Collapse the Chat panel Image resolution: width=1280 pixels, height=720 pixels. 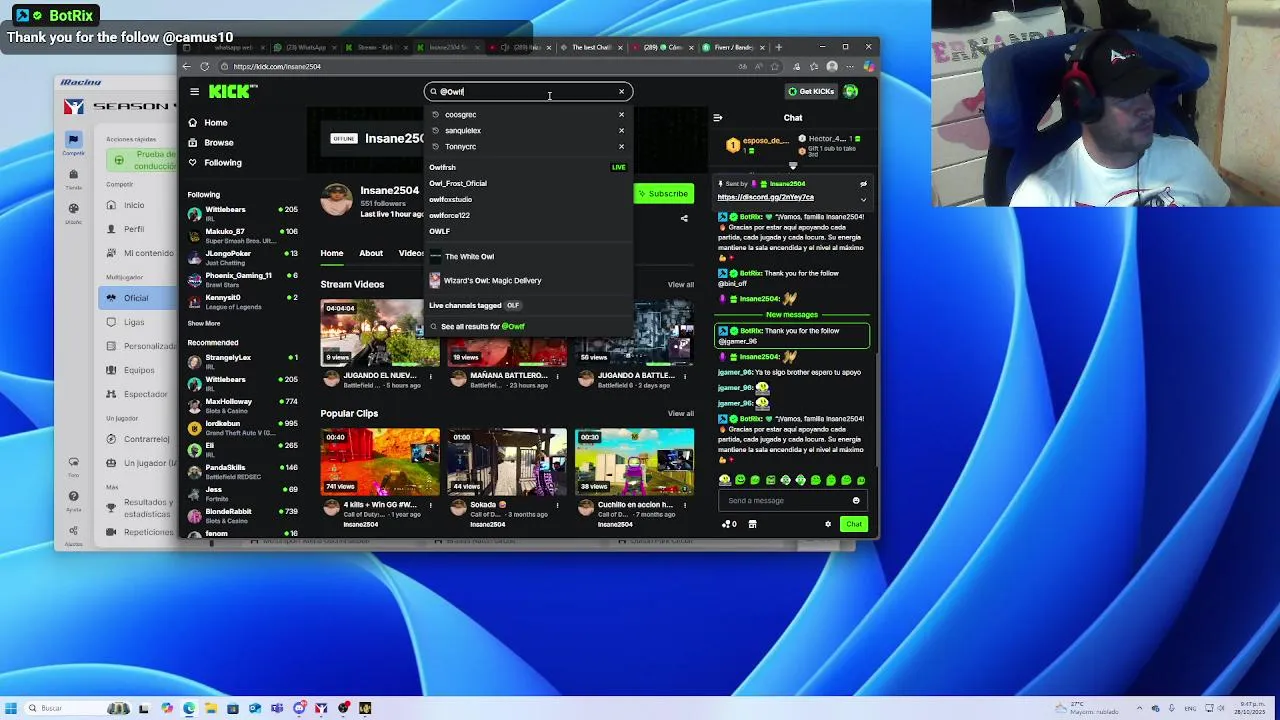[717, 118]
